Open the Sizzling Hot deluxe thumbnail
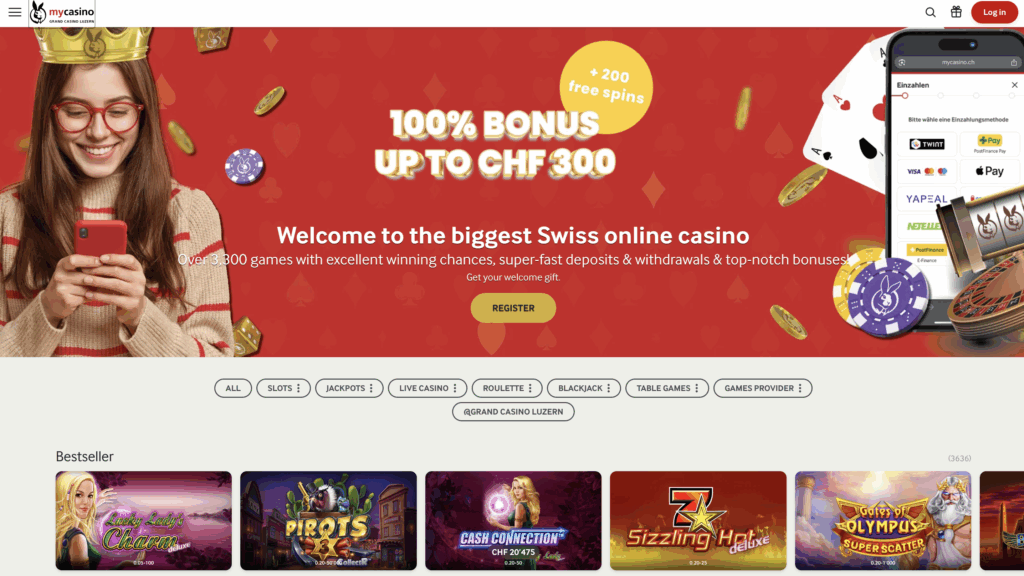The width and height of the screenshot is (1024, 576). pos(698,520)
